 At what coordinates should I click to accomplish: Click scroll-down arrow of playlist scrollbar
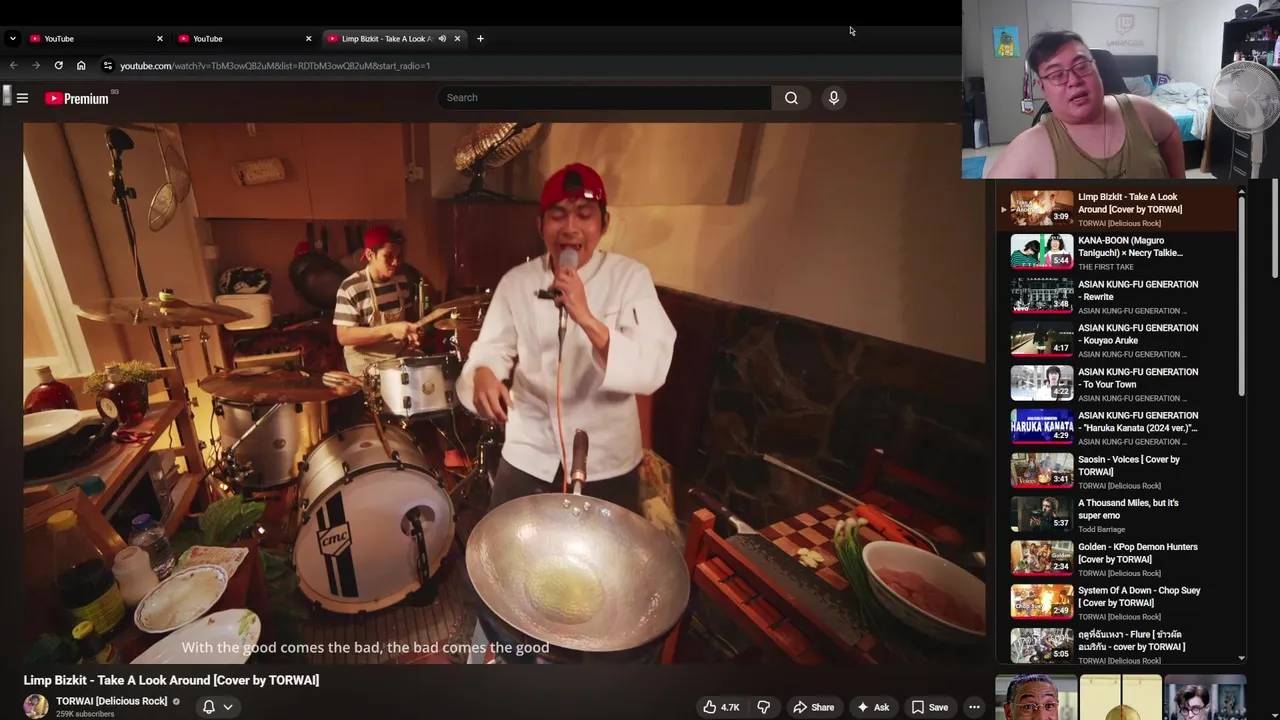(1242, 657)
